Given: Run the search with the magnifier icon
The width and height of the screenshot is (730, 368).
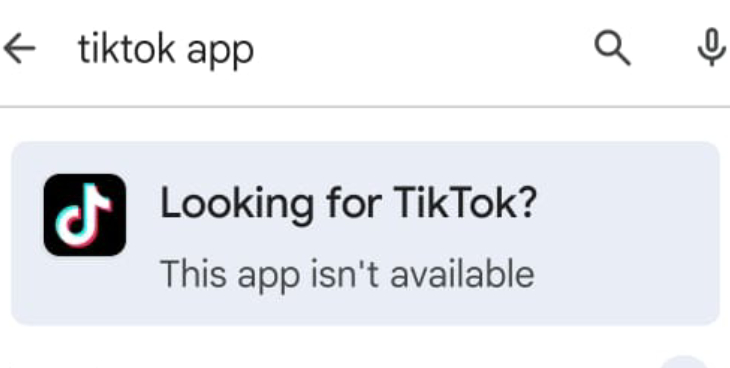Looking at the screenshot, I should pos(613,49).
